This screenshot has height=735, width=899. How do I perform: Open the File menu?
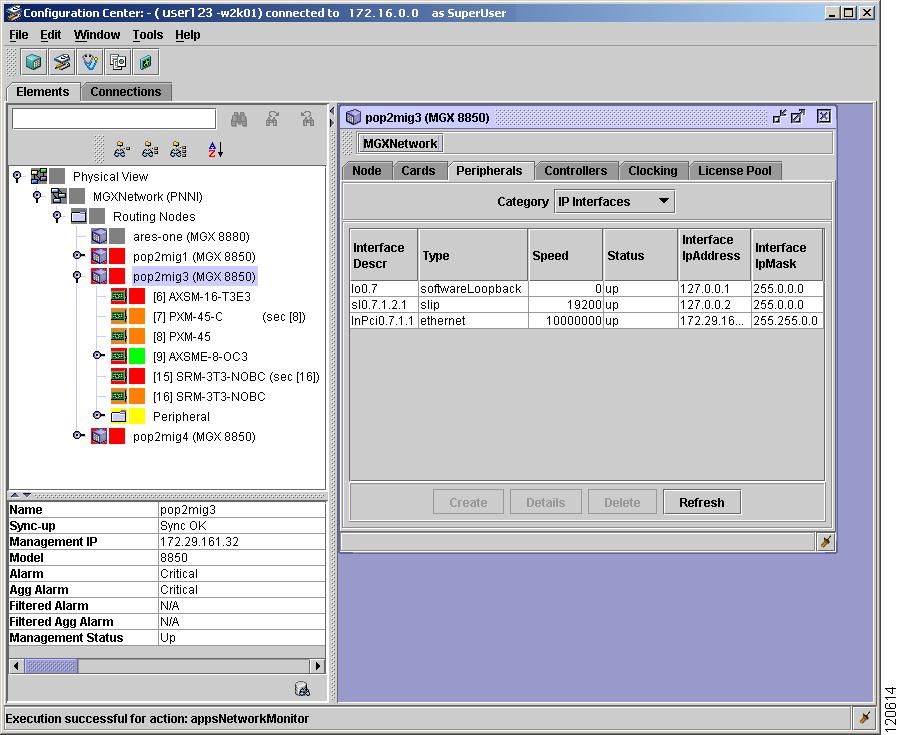coord(18,35)
